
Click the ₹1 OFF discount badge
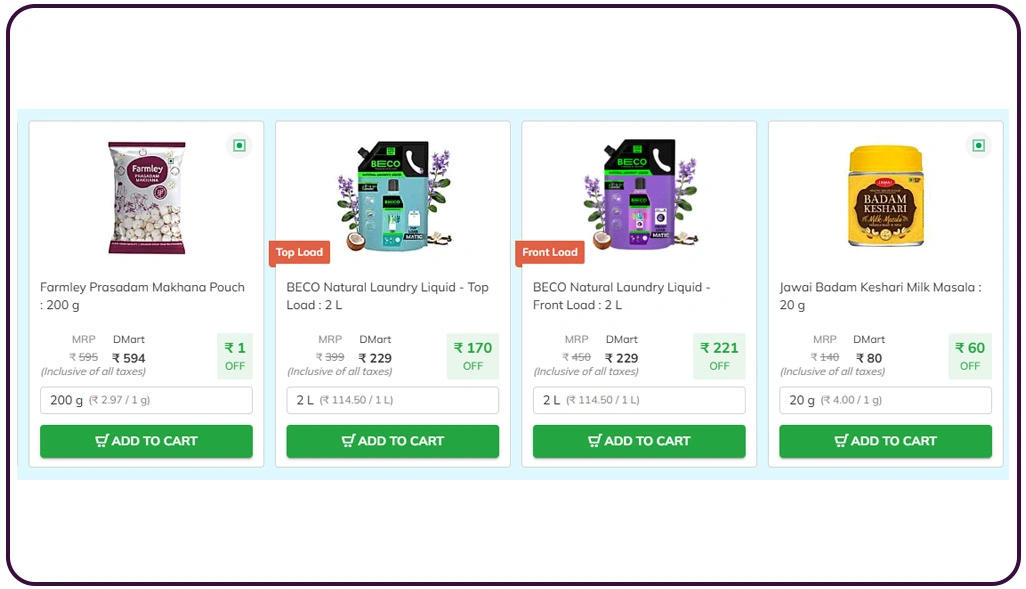point(235,356)
